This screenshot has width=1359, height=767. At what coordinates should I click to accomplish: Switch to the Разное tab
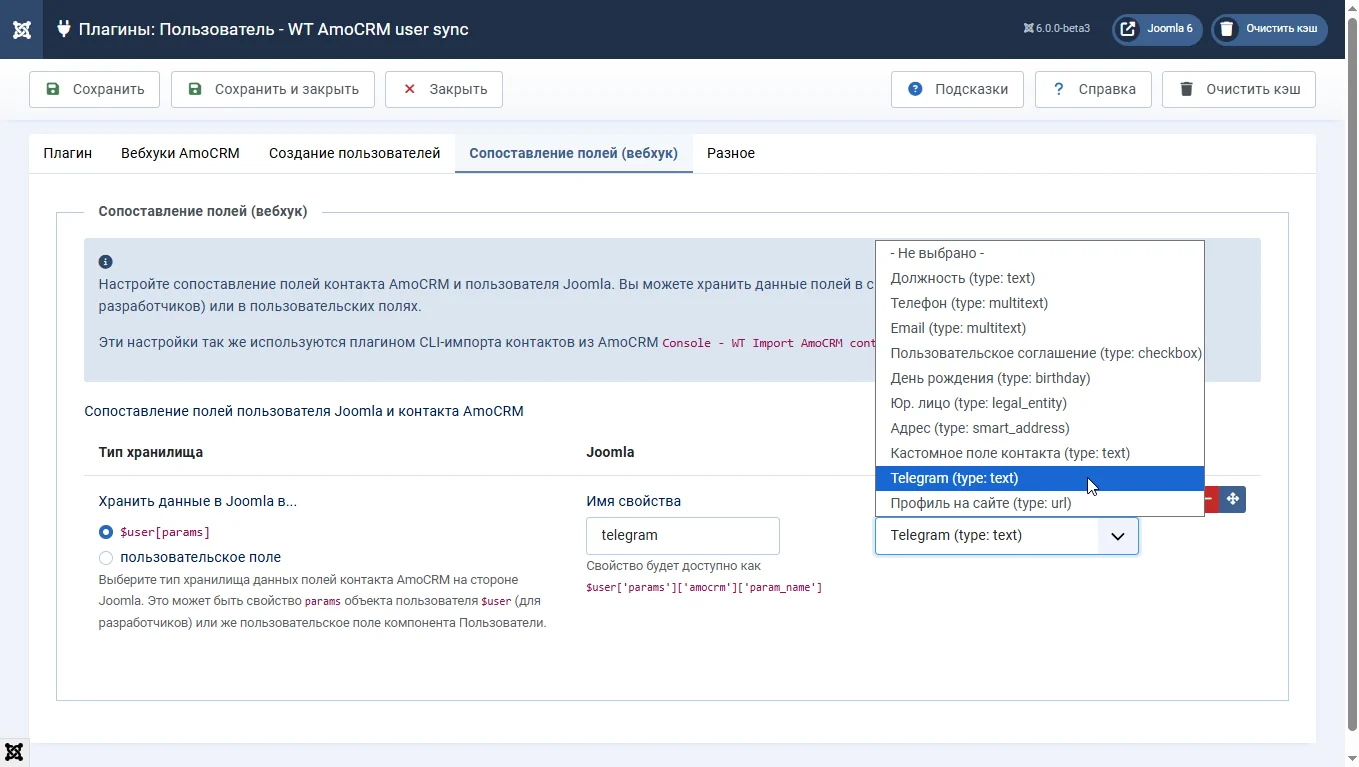730,153
